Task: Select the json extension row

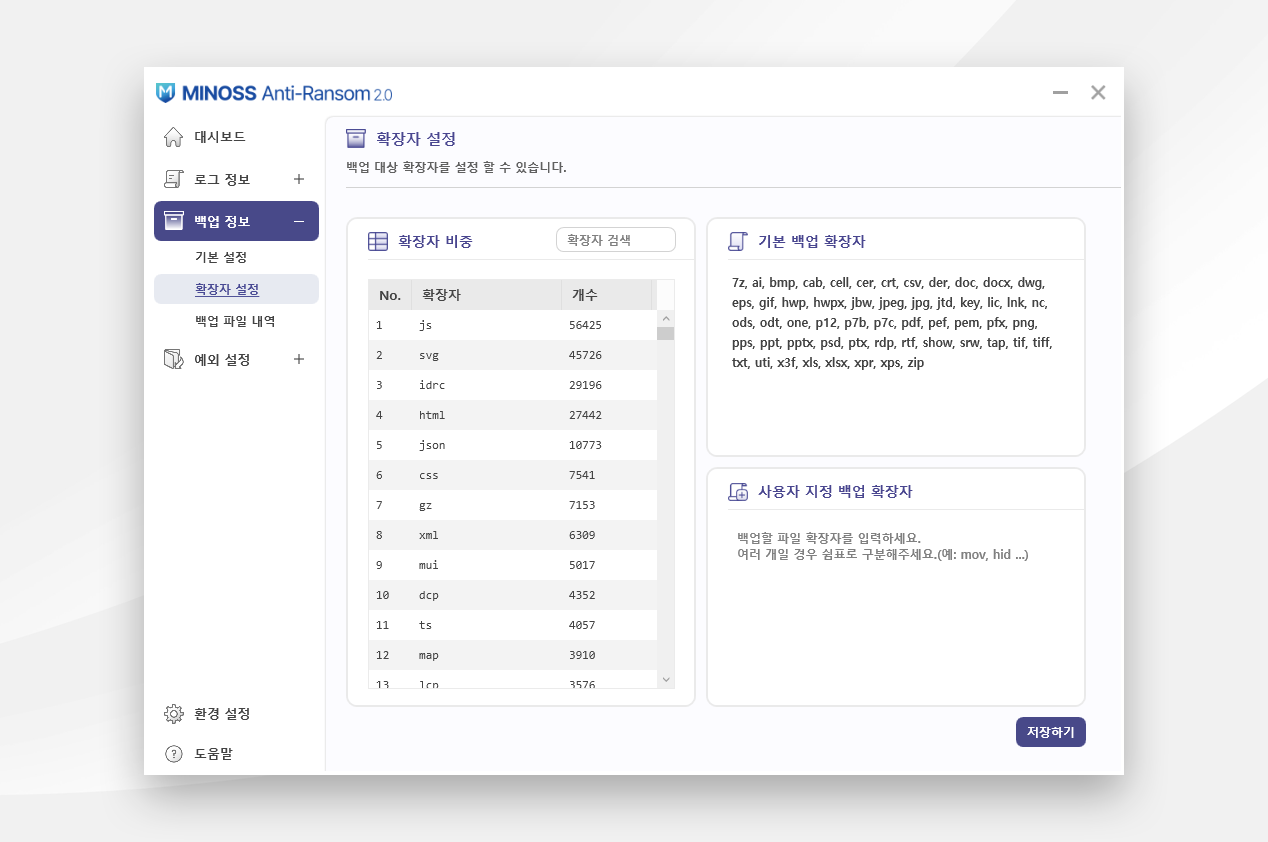Action: pos(513,445)
